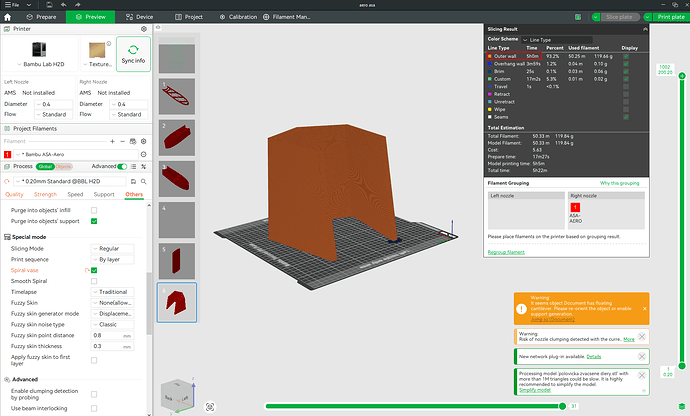Dismiss the 1M triangles processing notification
Screen dimensions: 690x416
coord(642,376)
